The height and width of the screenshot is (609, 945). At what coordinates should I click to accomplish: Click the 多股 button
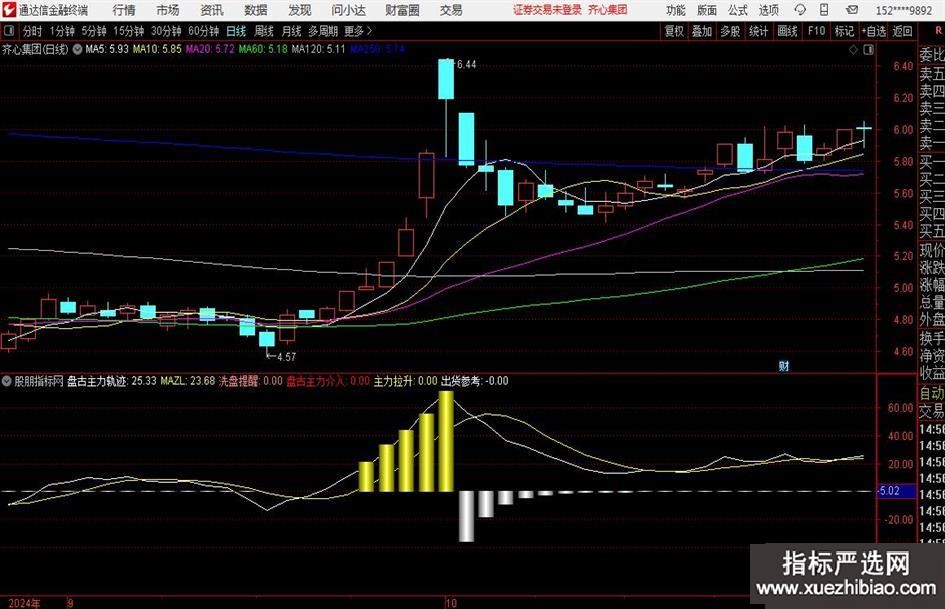click(730, 31)
